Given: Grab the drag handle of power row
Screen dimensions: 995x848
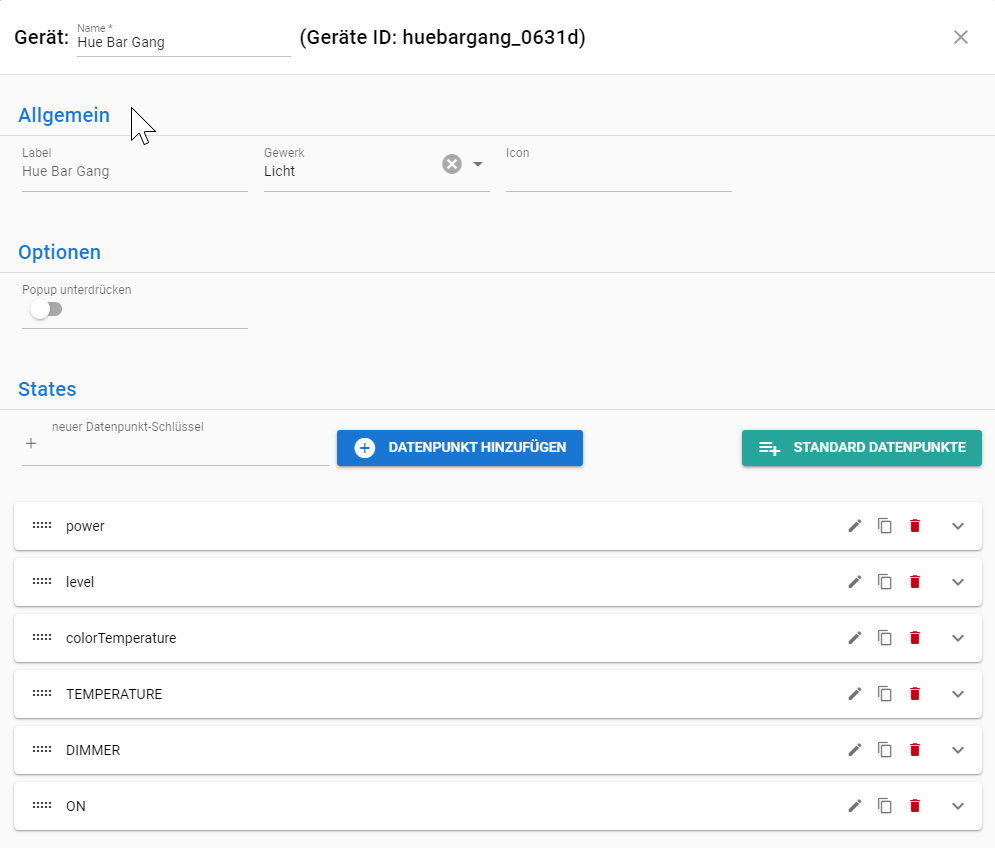Looking at the screenshot, I should tap(41, 526).
